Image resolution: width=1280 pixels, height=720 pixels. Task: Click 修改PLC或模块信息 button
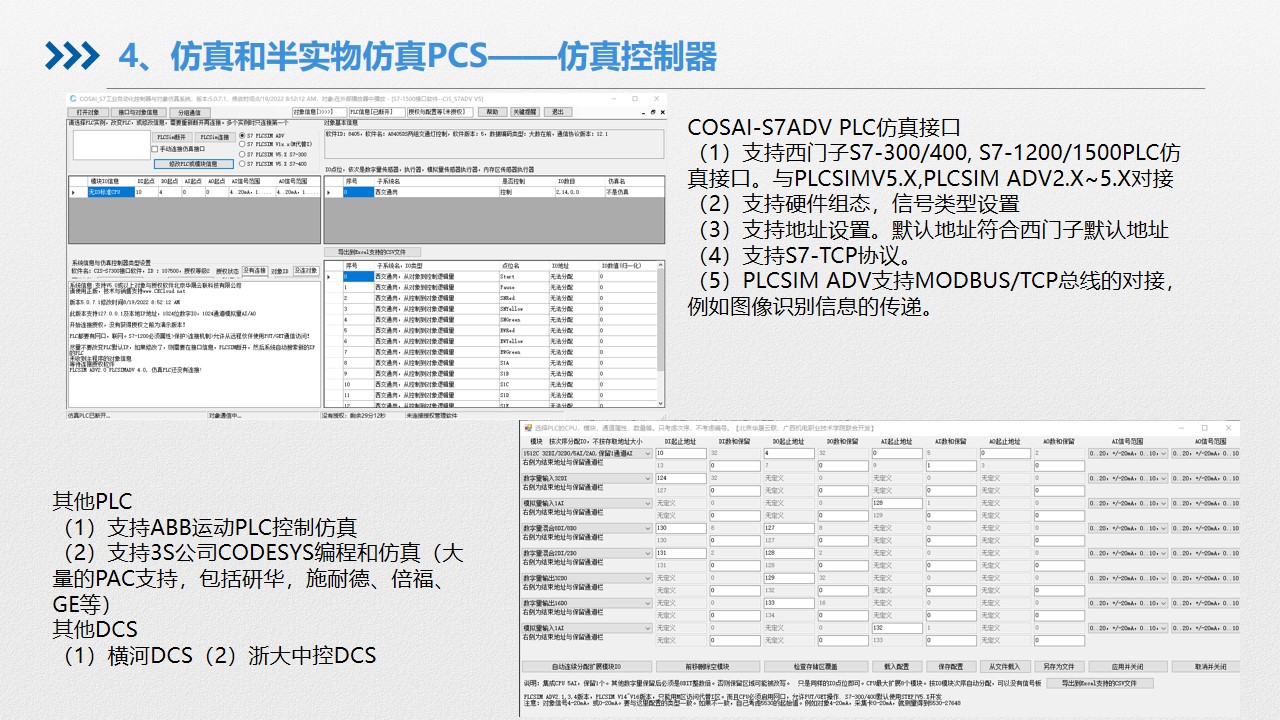(193, 164)
